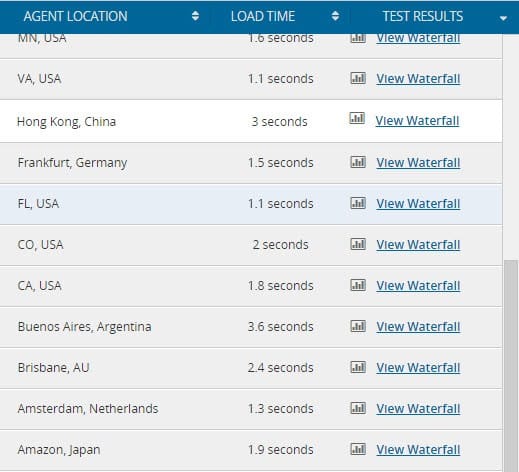Click chart icon for Amazon, Japan
The width and height of the screenshot is (519, 472).
[x=358, y=449]
